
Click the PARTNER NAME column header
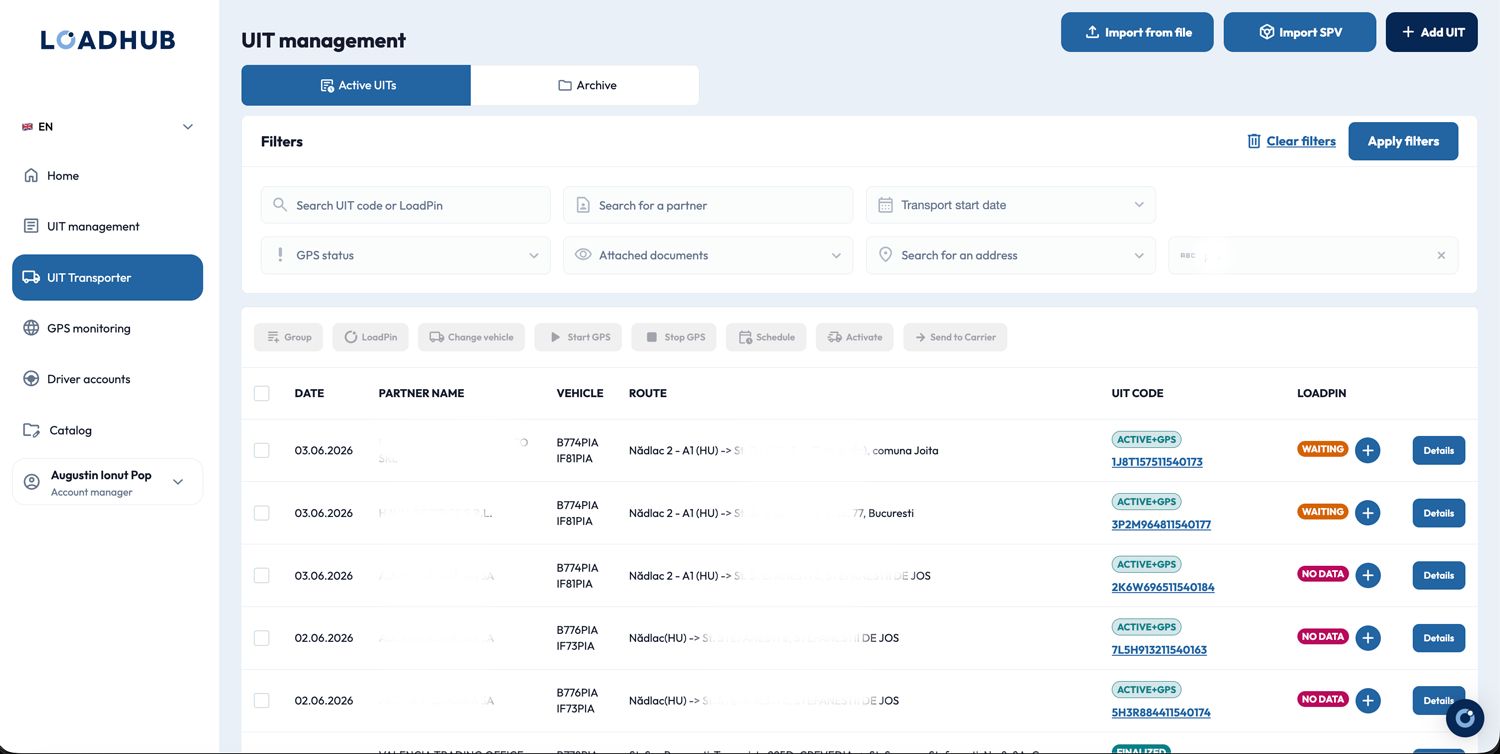(421, 393)
